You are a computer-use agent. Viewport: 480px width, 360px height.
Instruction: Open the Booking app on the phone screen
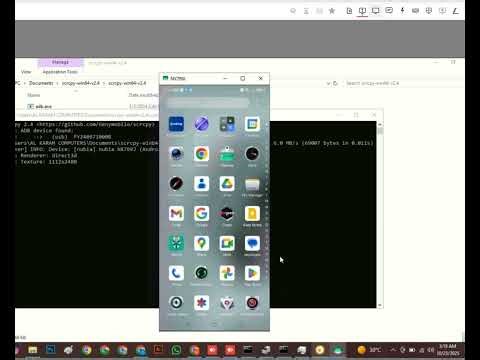pos(176,124)
